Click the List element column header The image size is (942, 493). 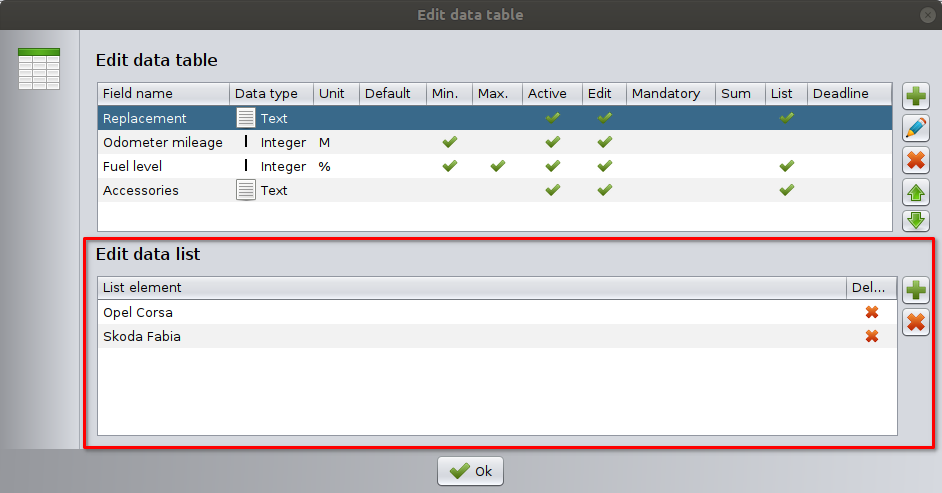(143, 287)
